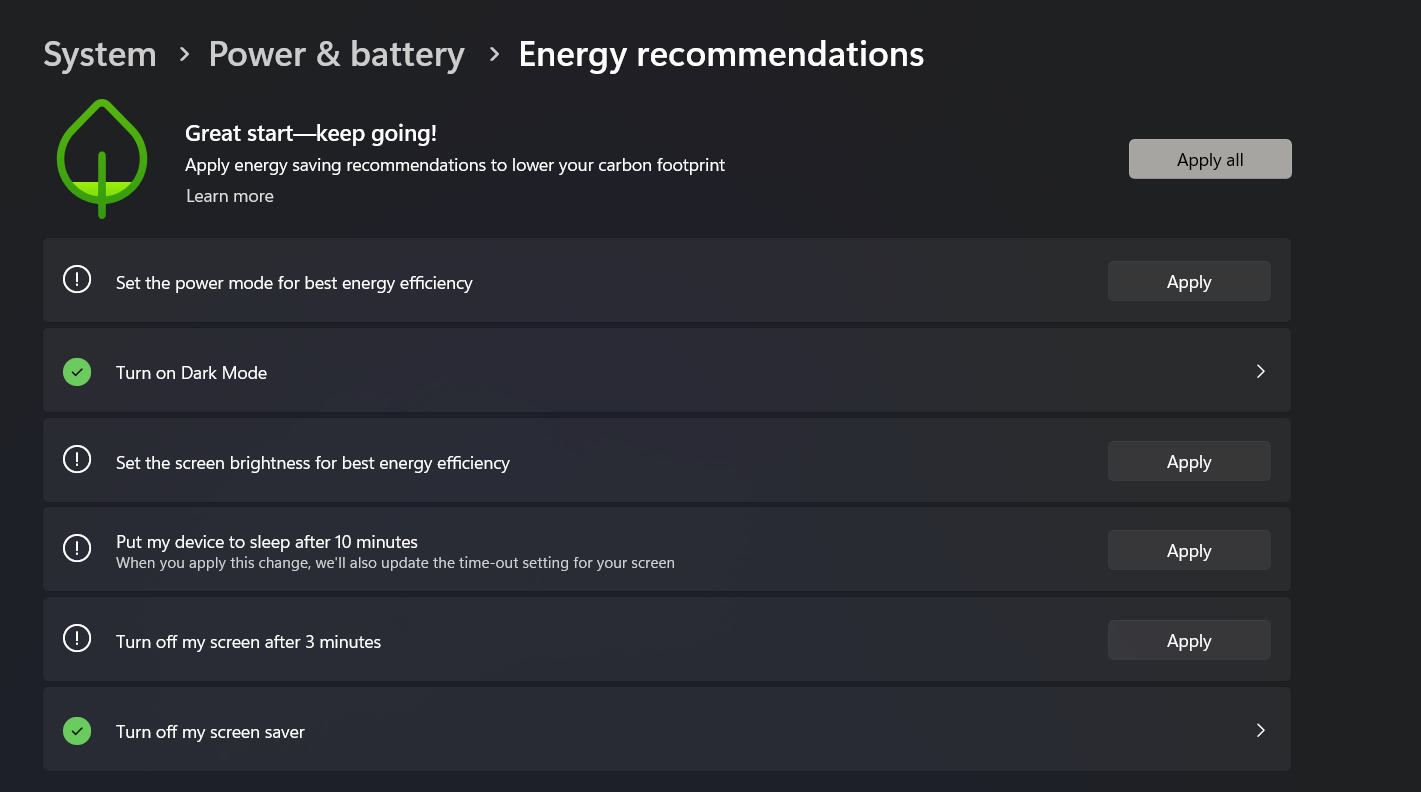Click the warning icon beside screen brightness recommendation
1421x792 pixels.
point(77,460)
